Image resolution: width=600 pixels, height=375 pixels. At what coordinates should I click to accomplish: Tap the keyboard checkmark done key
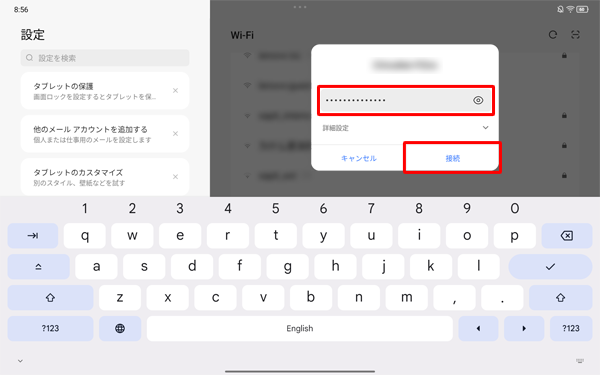pos(550,267)
